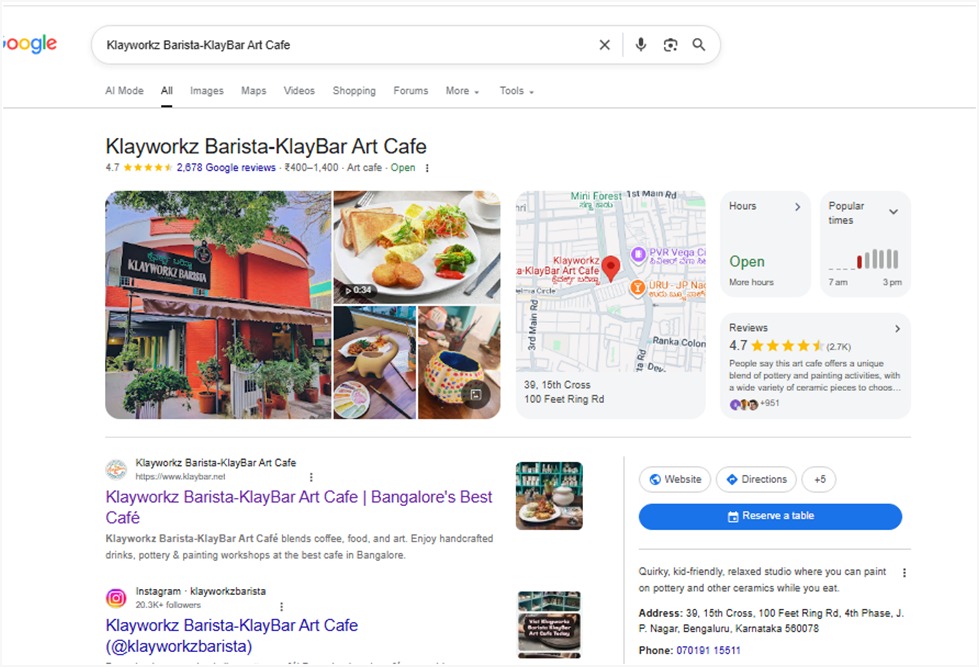Open the three-dot menu beside the Open status

click(427, 168)
